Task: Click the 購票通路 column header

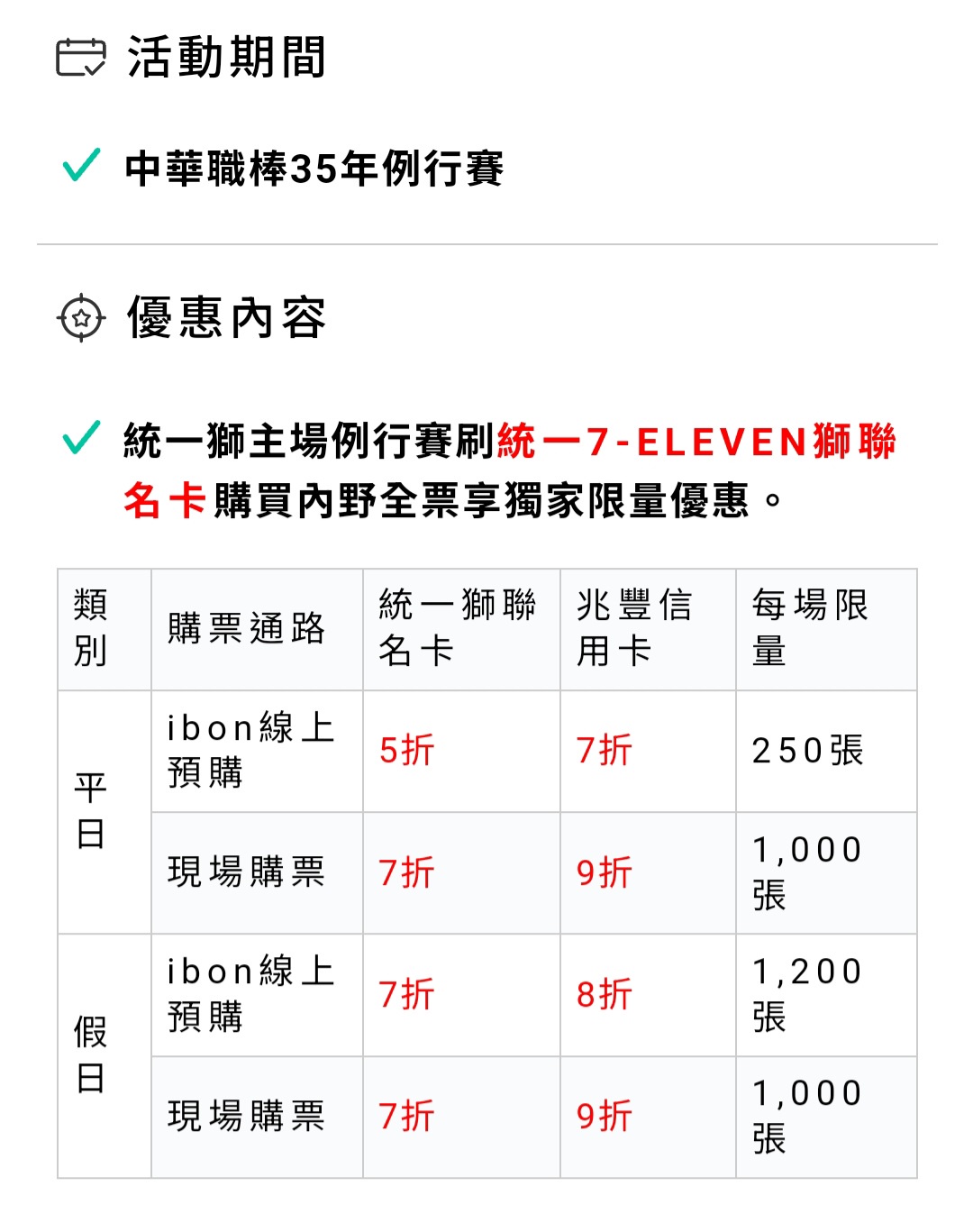Action: tap(257, 629)
